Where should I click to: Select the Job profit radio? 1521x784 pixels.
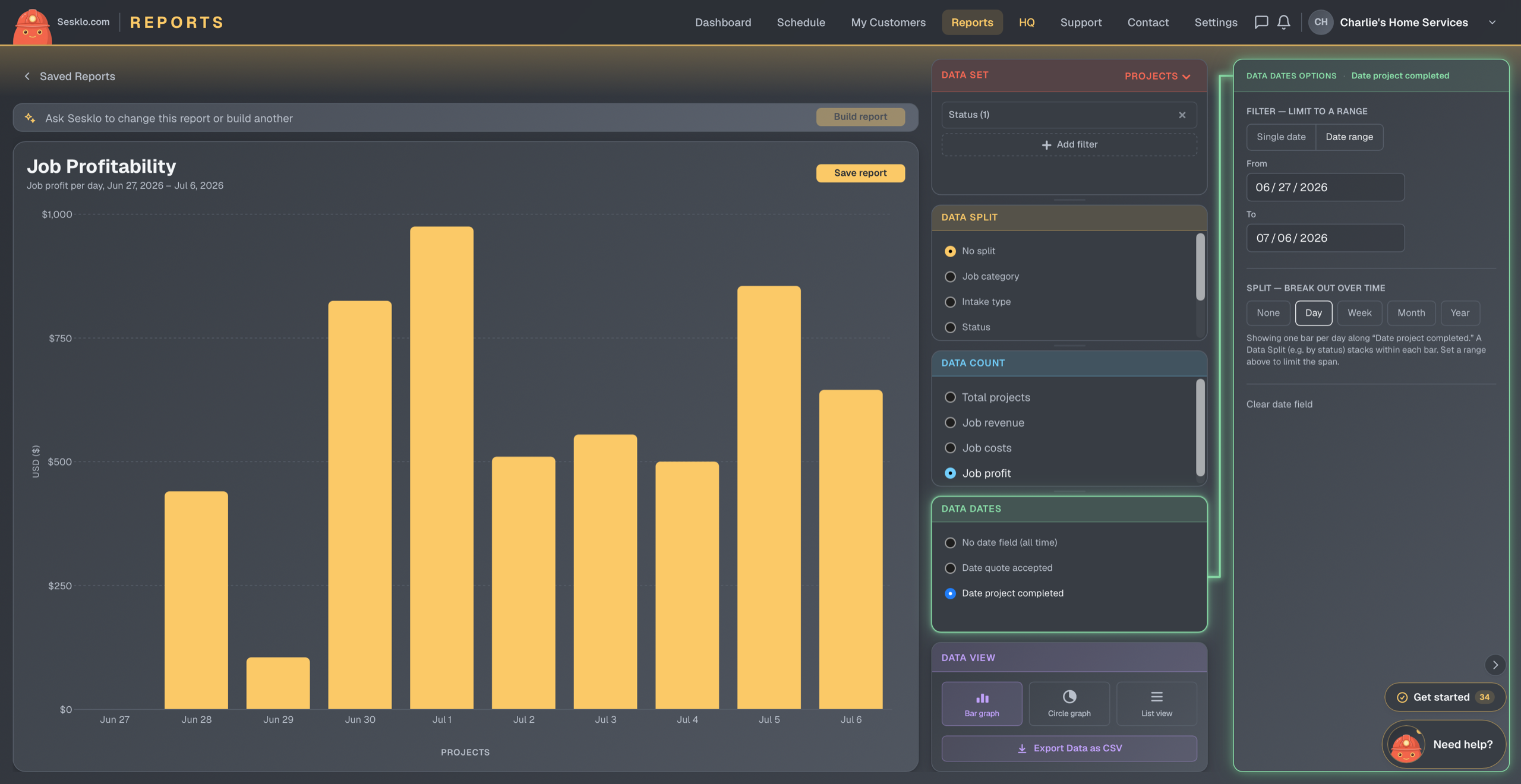(950, 473)
